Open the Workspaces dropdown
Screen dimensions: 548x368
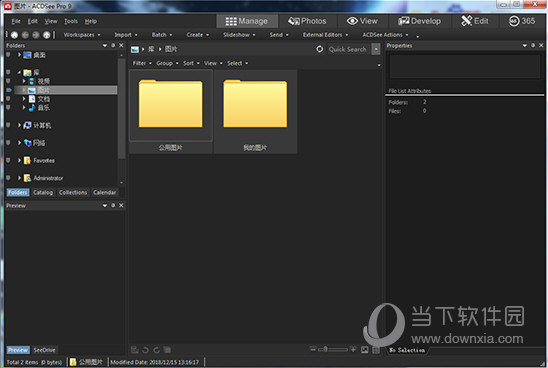click(x=82, y=35)
